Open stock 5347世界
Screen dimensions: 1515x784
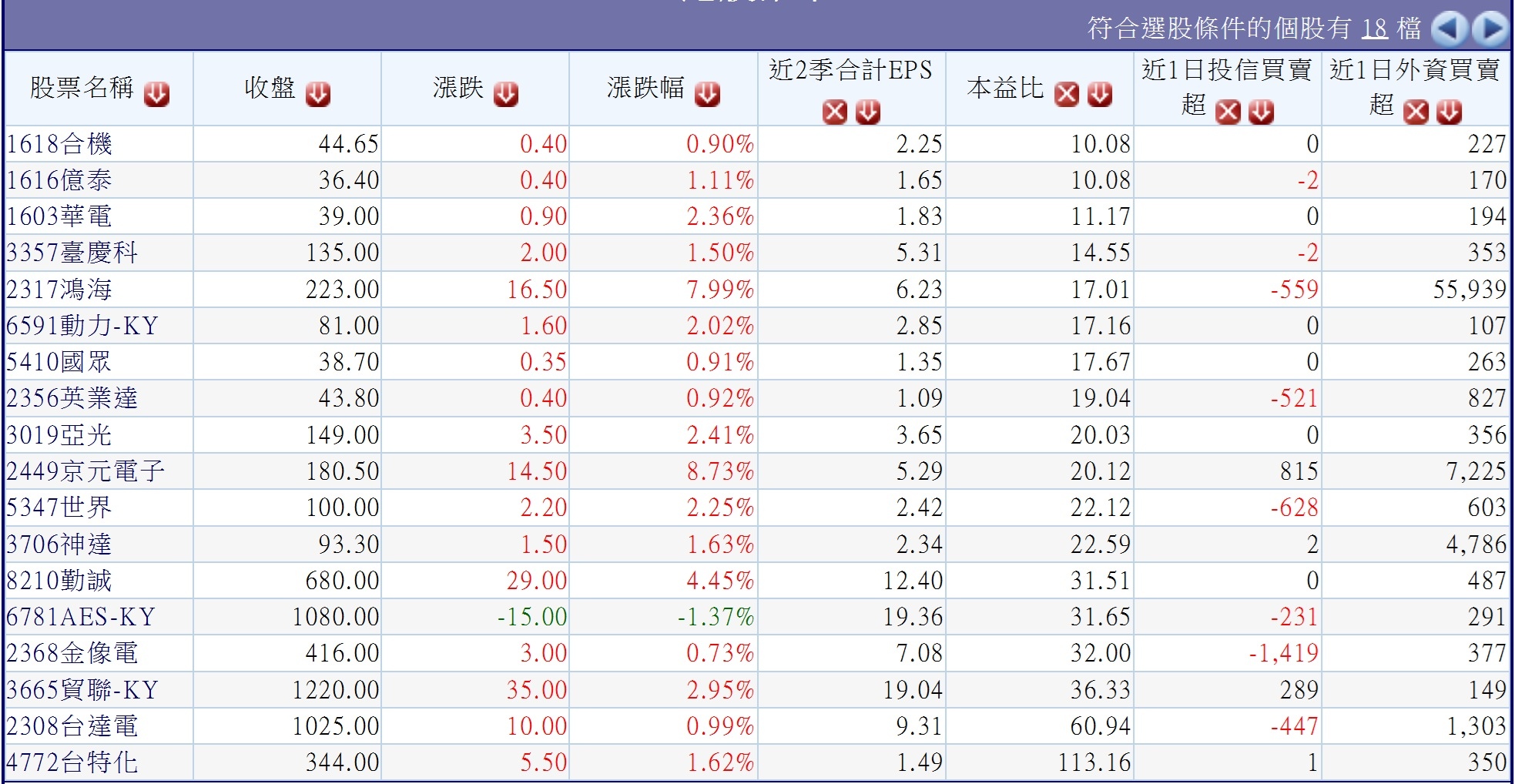(x=59, y=508)
